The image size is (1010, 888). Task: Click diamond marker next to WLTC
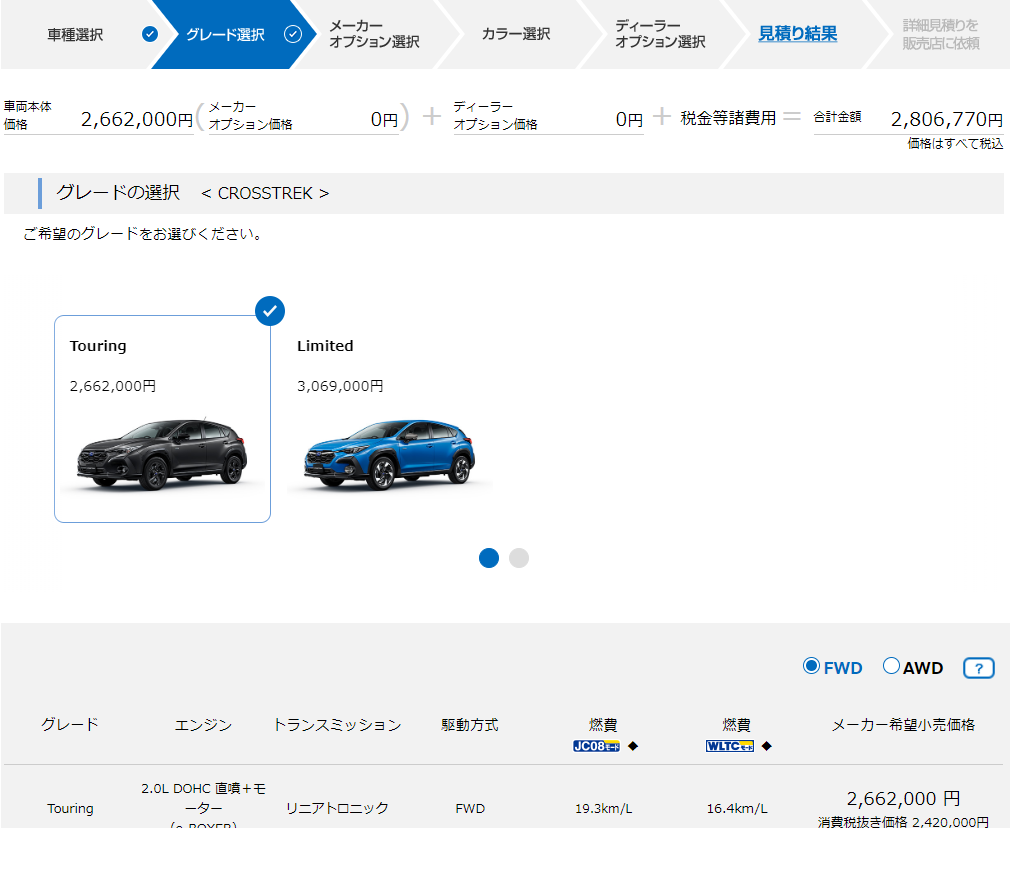tap(767, 746)
